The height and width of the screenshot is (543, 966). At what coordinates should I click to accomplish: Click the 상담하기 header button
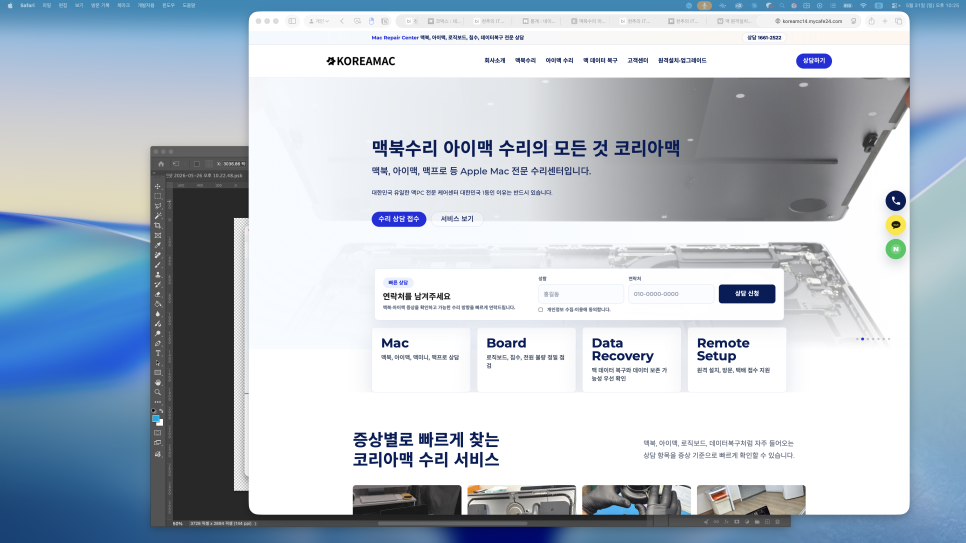[x=813, y=60]
